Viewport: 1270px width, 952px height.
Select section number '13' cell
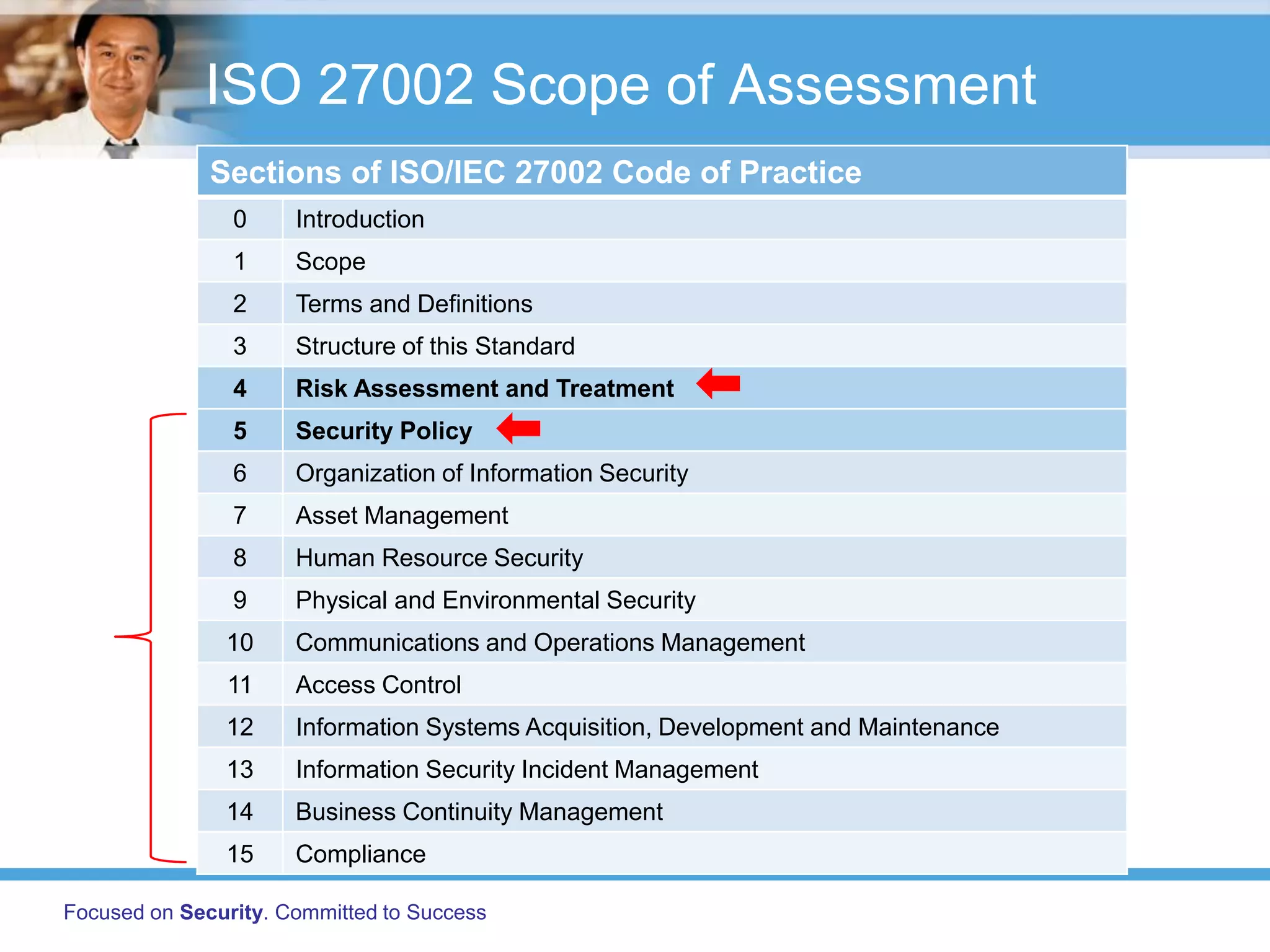(240, 770)
